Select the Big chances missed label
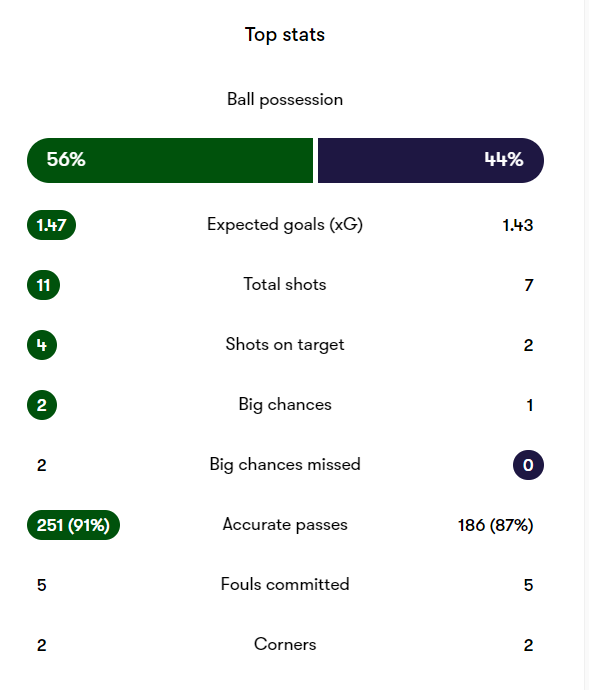The image size is (589, 690). [285, 465]
